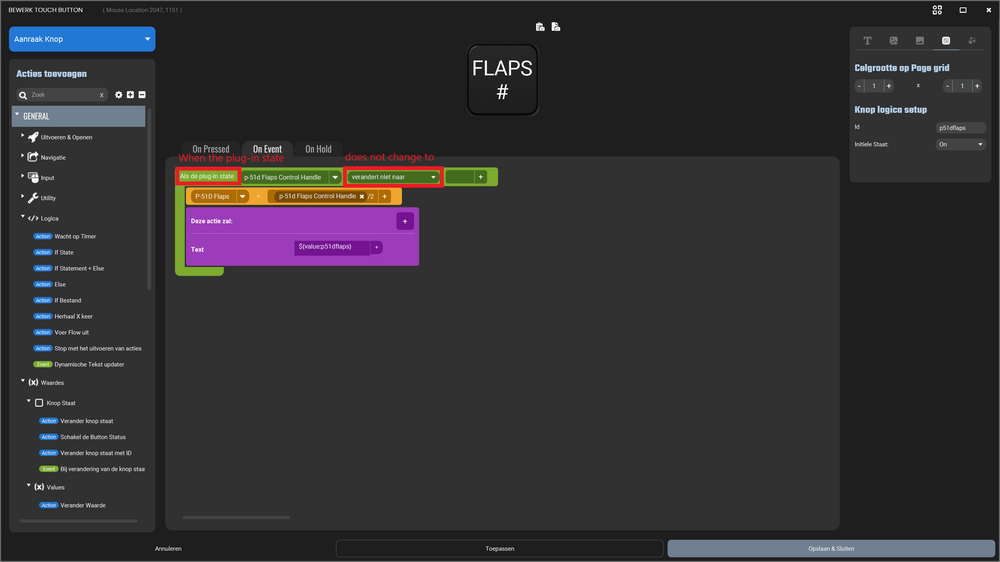Viewport: 1000px width, 562px height.
Task: Click the Waardes (x) icon
Action: click(x=33, y=383)
